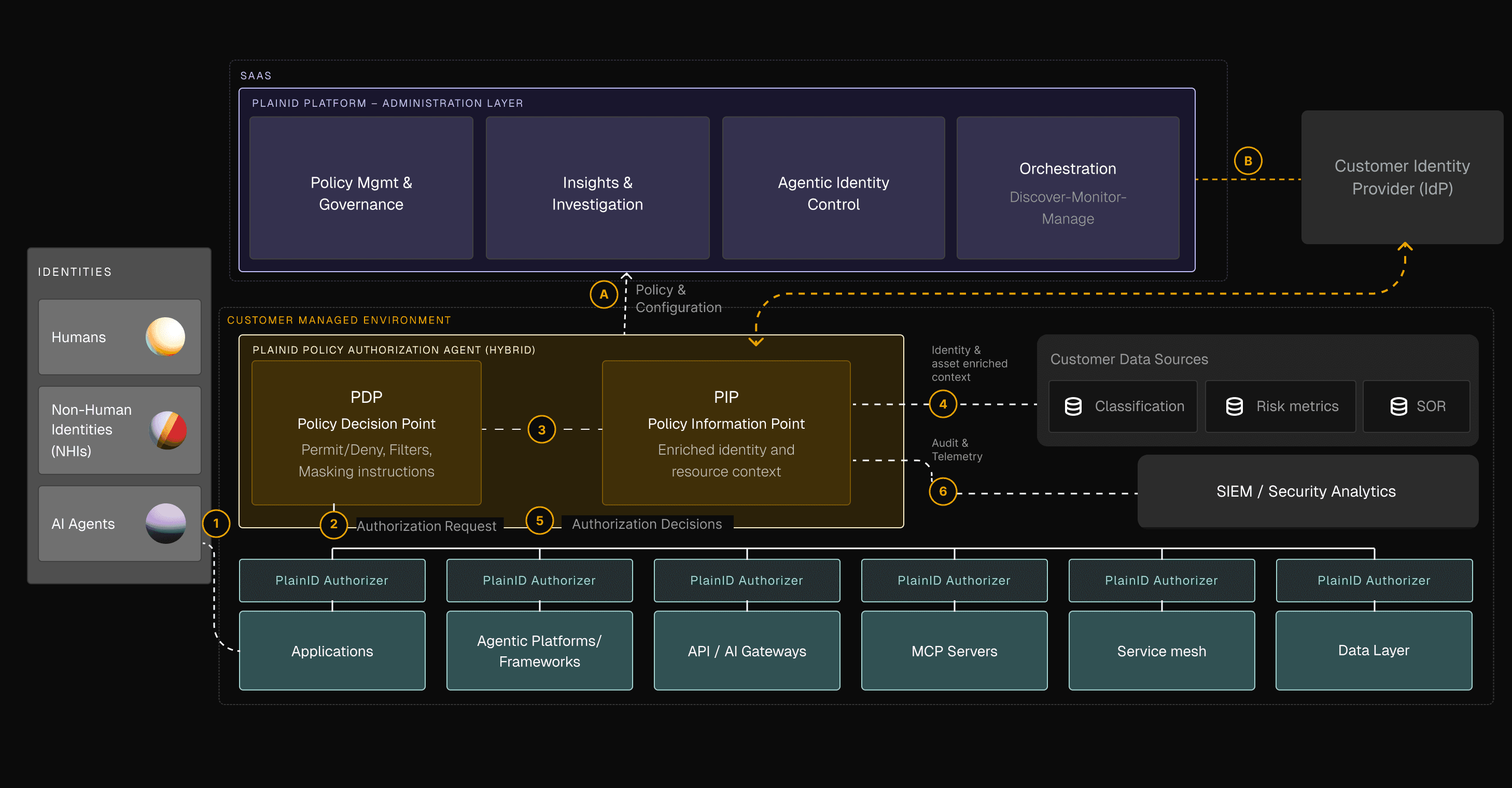The image size is (1512, 788).
Task: Click the AI Agents sphere icon
Action: (x=165, y=524)
